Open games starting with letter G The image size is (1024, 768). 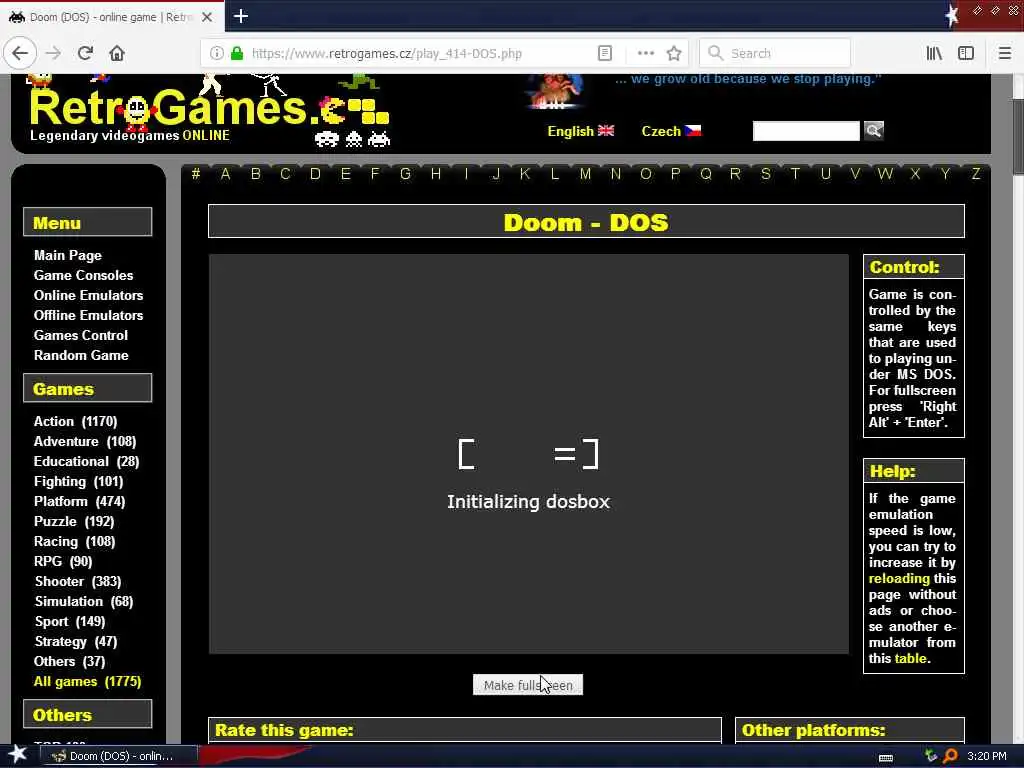[406, 174]
